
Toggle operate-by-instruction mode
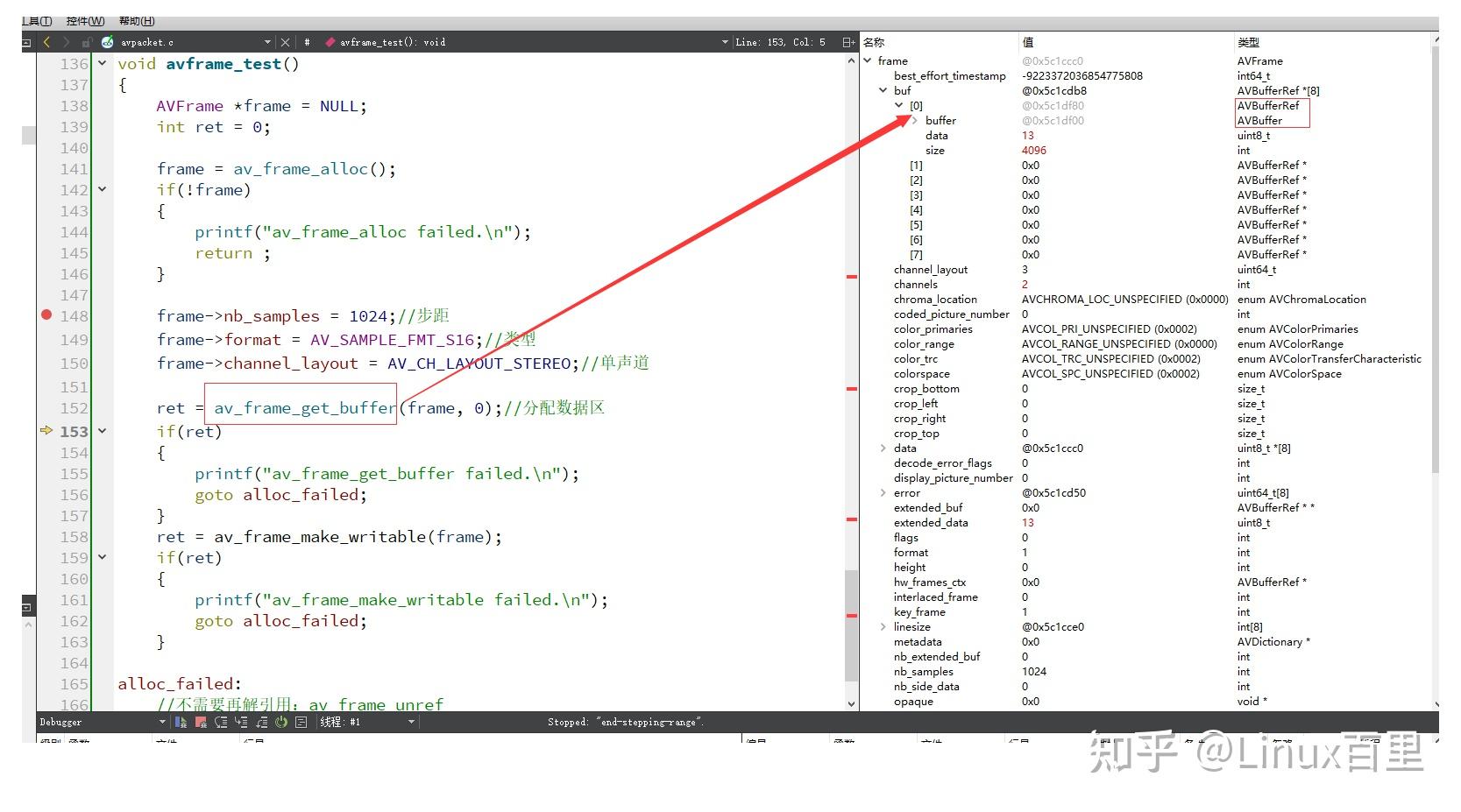(301, 723)
